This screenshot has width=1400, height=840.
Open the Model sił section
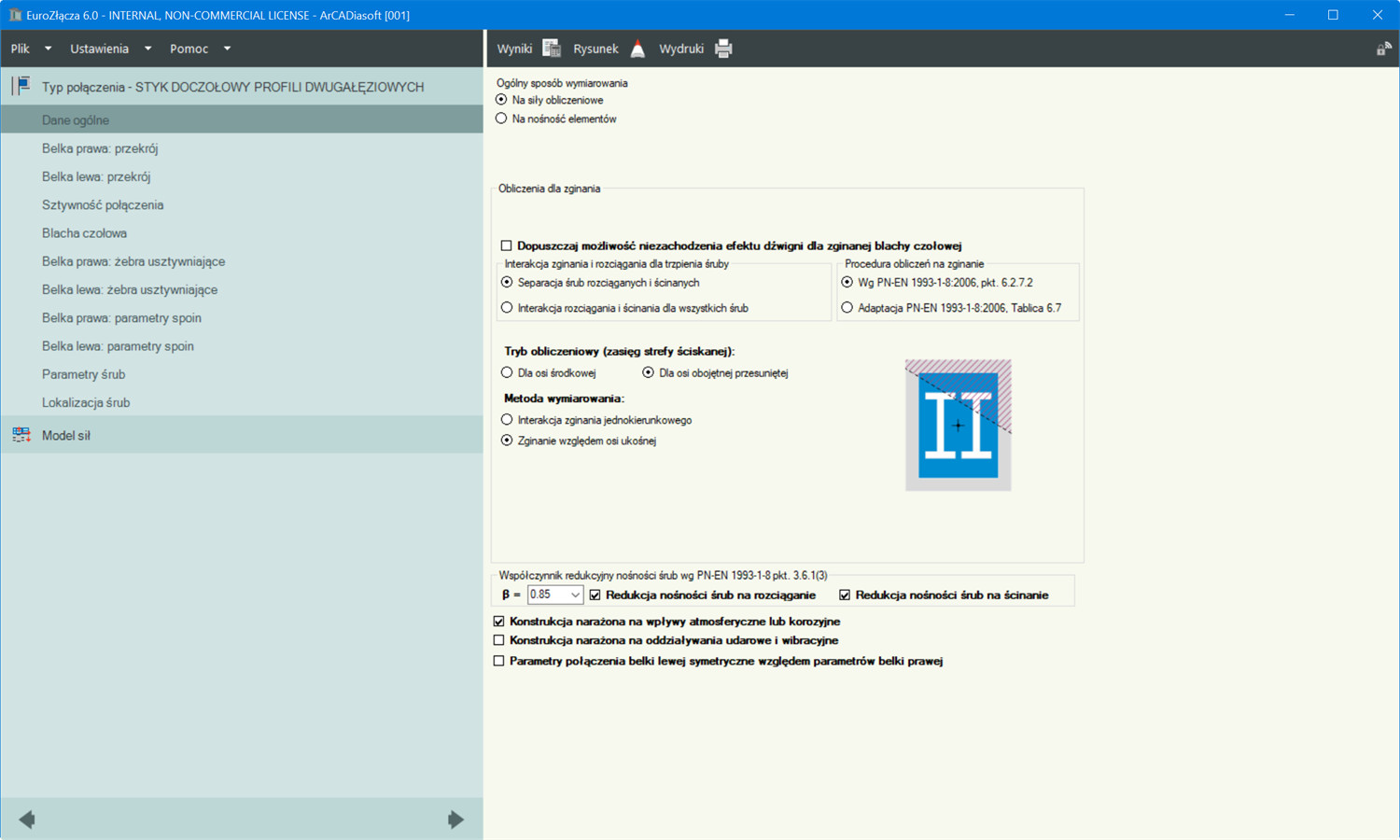pos(242,435)
